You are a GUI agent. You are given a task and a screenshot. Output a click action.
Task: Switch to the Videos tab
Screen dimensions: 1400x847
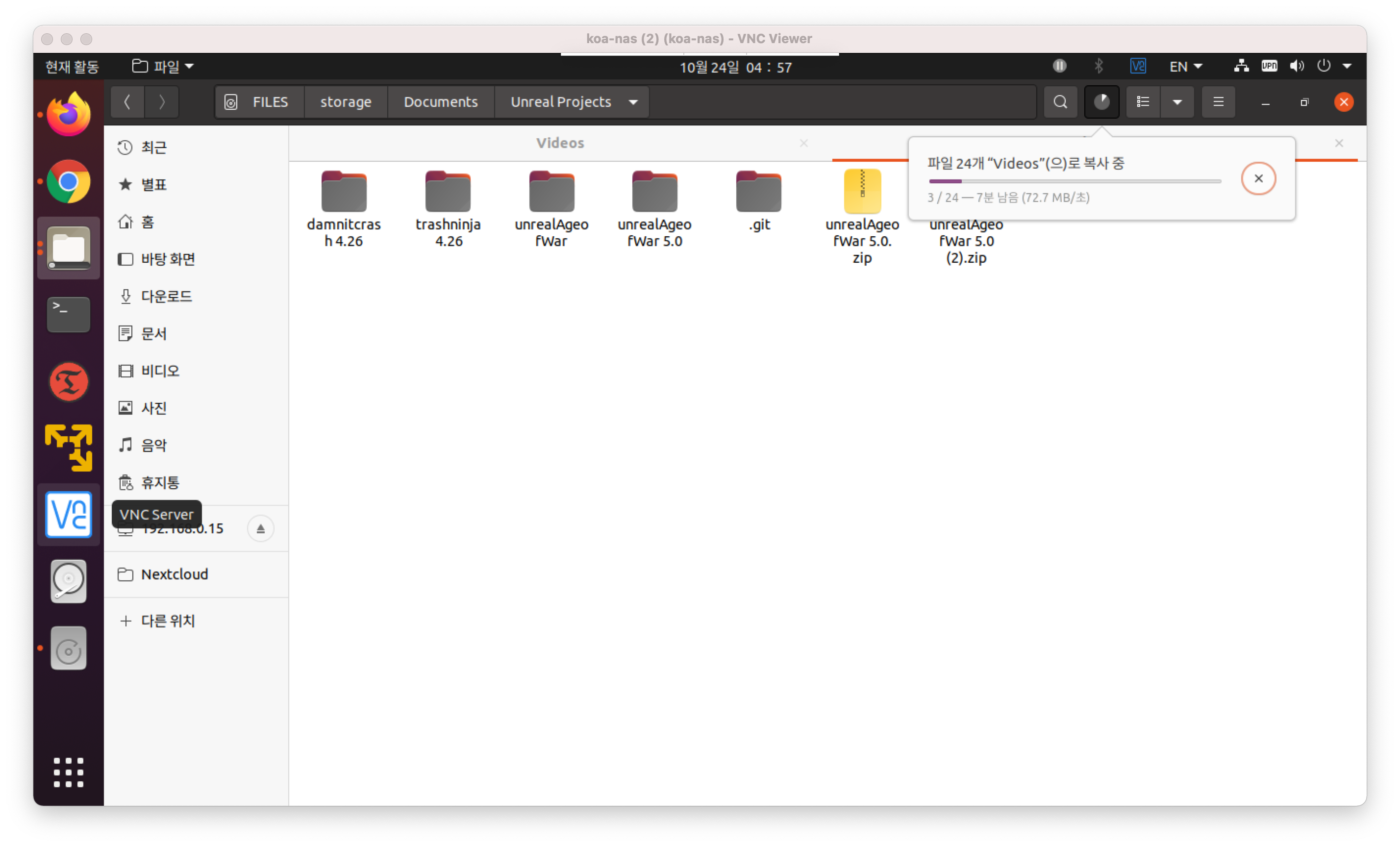(560, 143)
